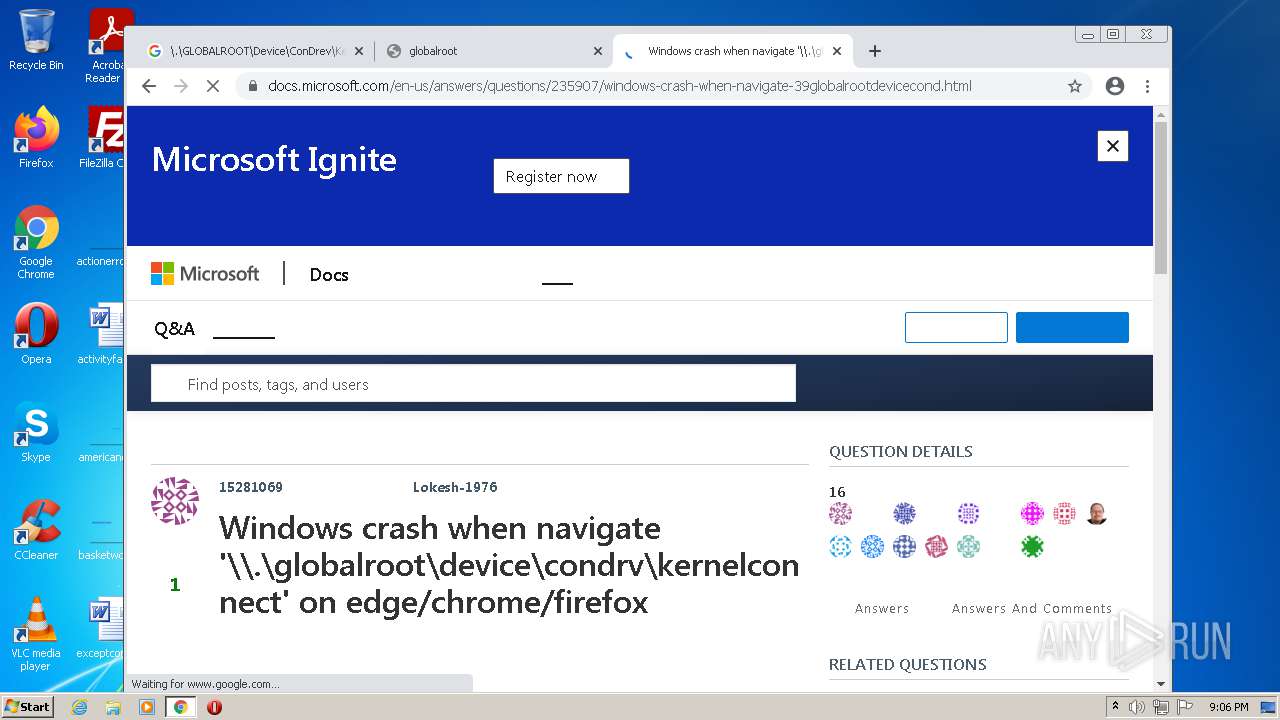Open Action Center flag tray icon

coord(1184,707)
